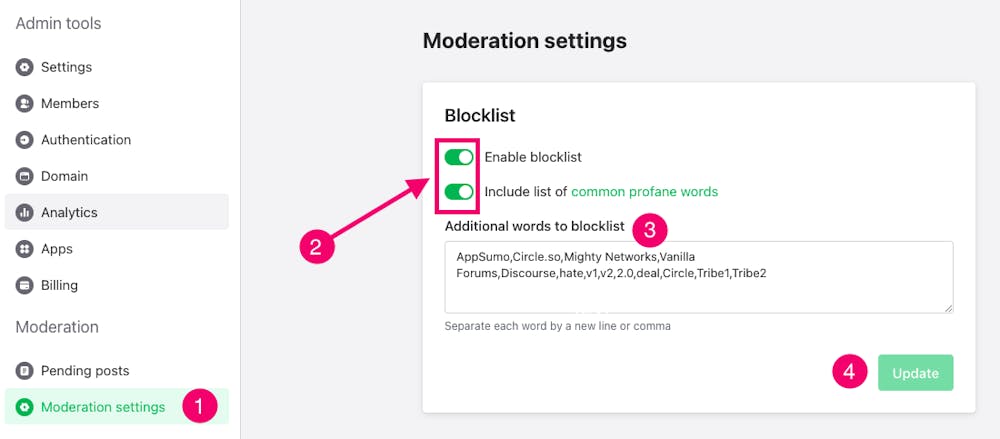Toggle the Enable blocklist switch

point(459,157)
